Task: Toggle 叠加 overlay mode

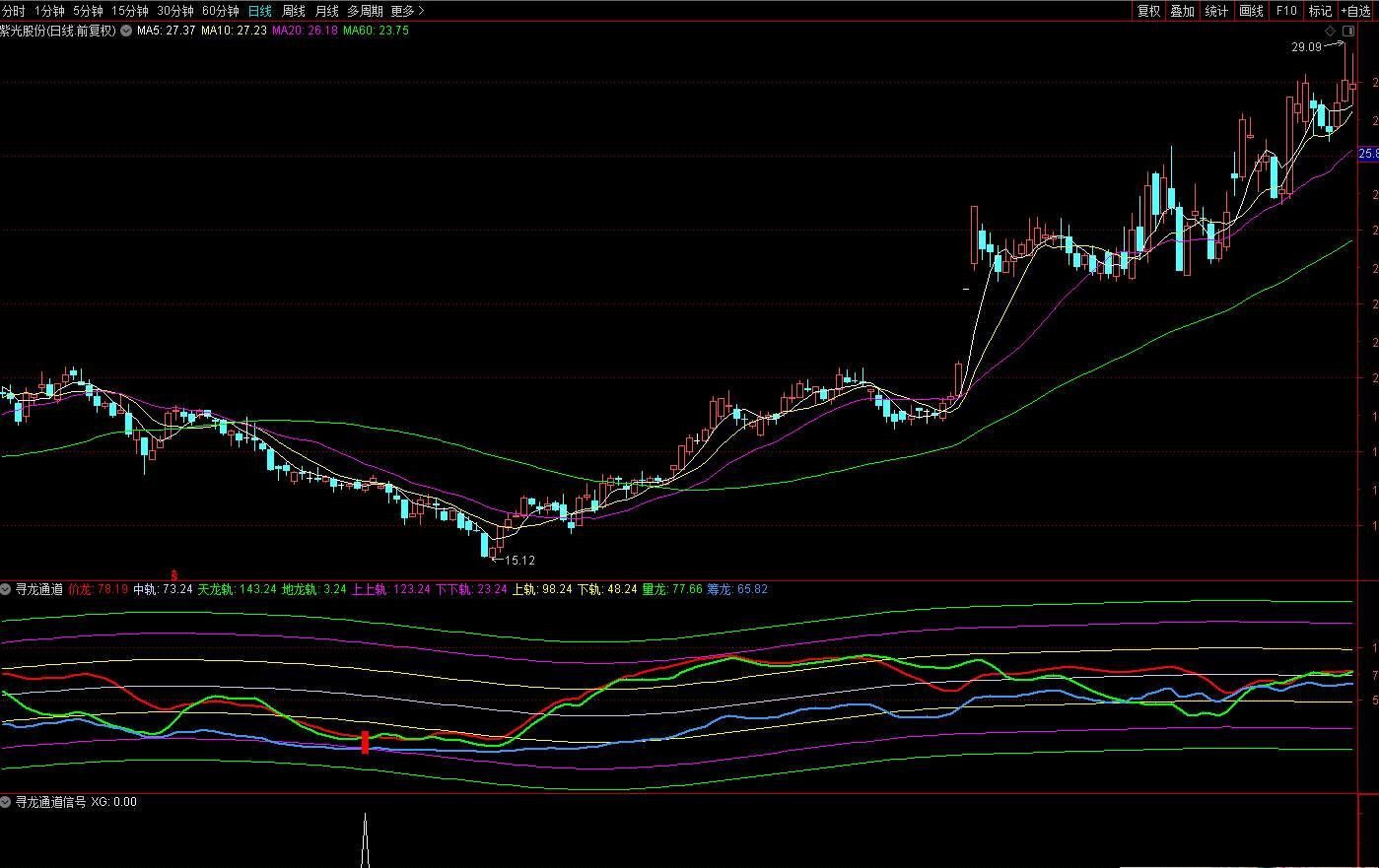Action: pos(1182,11)
